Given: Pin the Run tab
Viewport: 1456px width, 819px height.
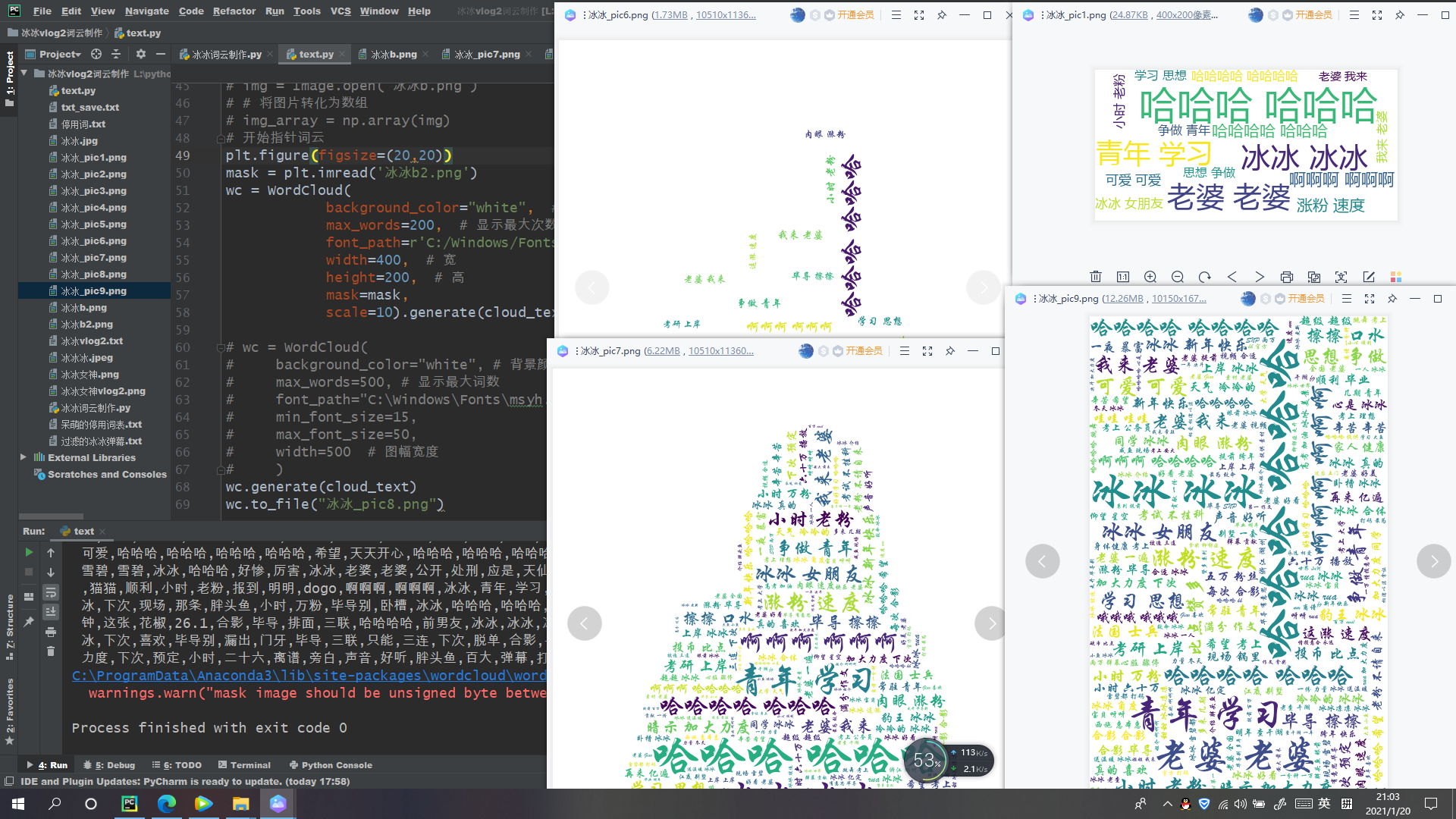Looking at the screenshot, I should pos(29,622).
